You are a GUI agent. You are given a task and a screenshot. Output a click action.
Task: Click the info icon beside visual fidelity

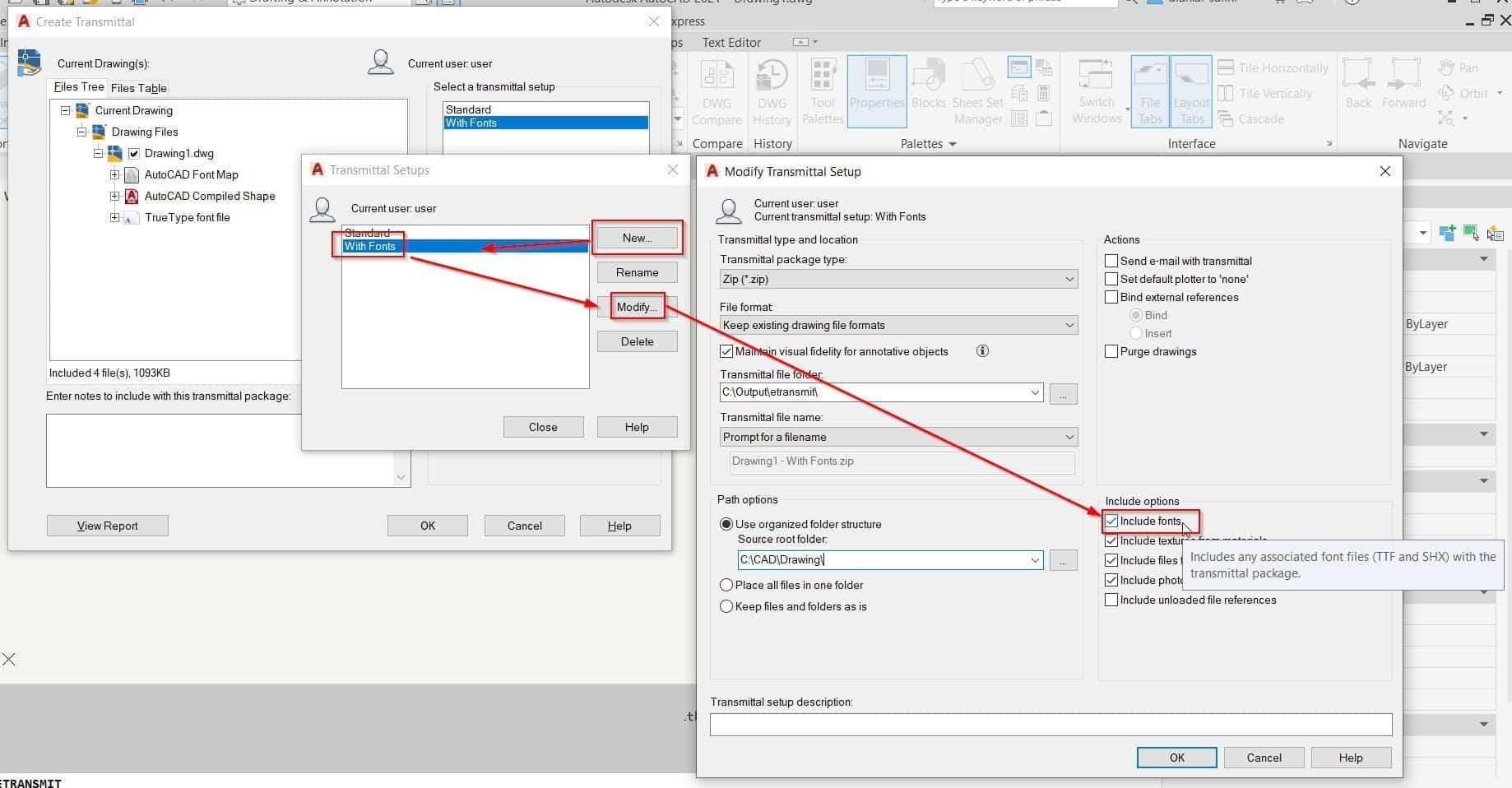(982, 351)
